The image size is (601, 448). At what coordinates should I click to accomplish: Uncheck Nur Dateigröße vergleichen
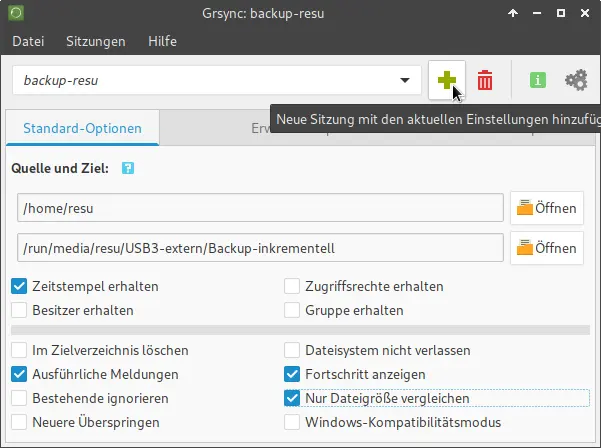click(292, 398)
